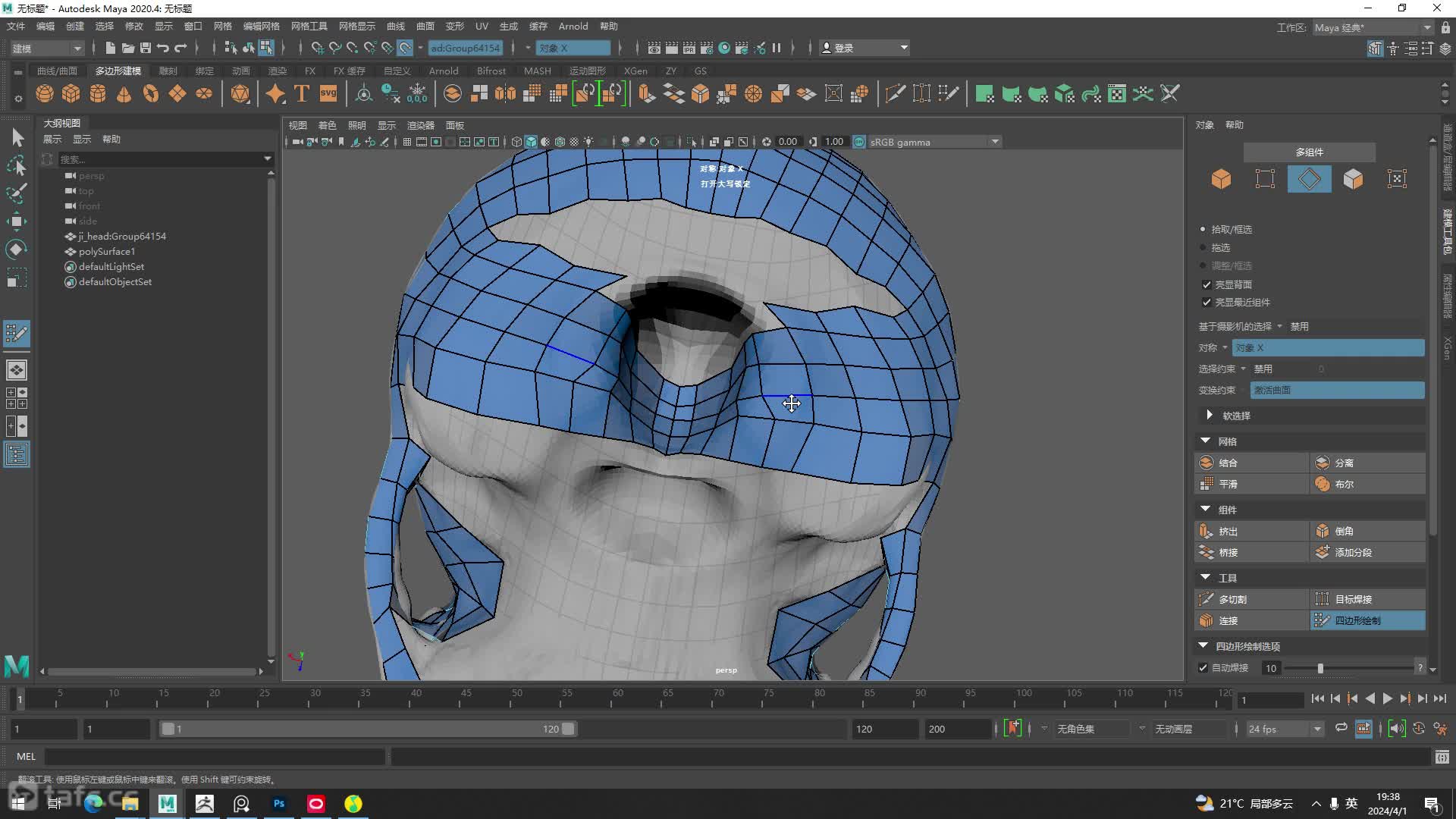The height and width of the screenshot is (819, 1456).
Task: Open the 24 fps frame rate dropdown
Action: 1285,729
